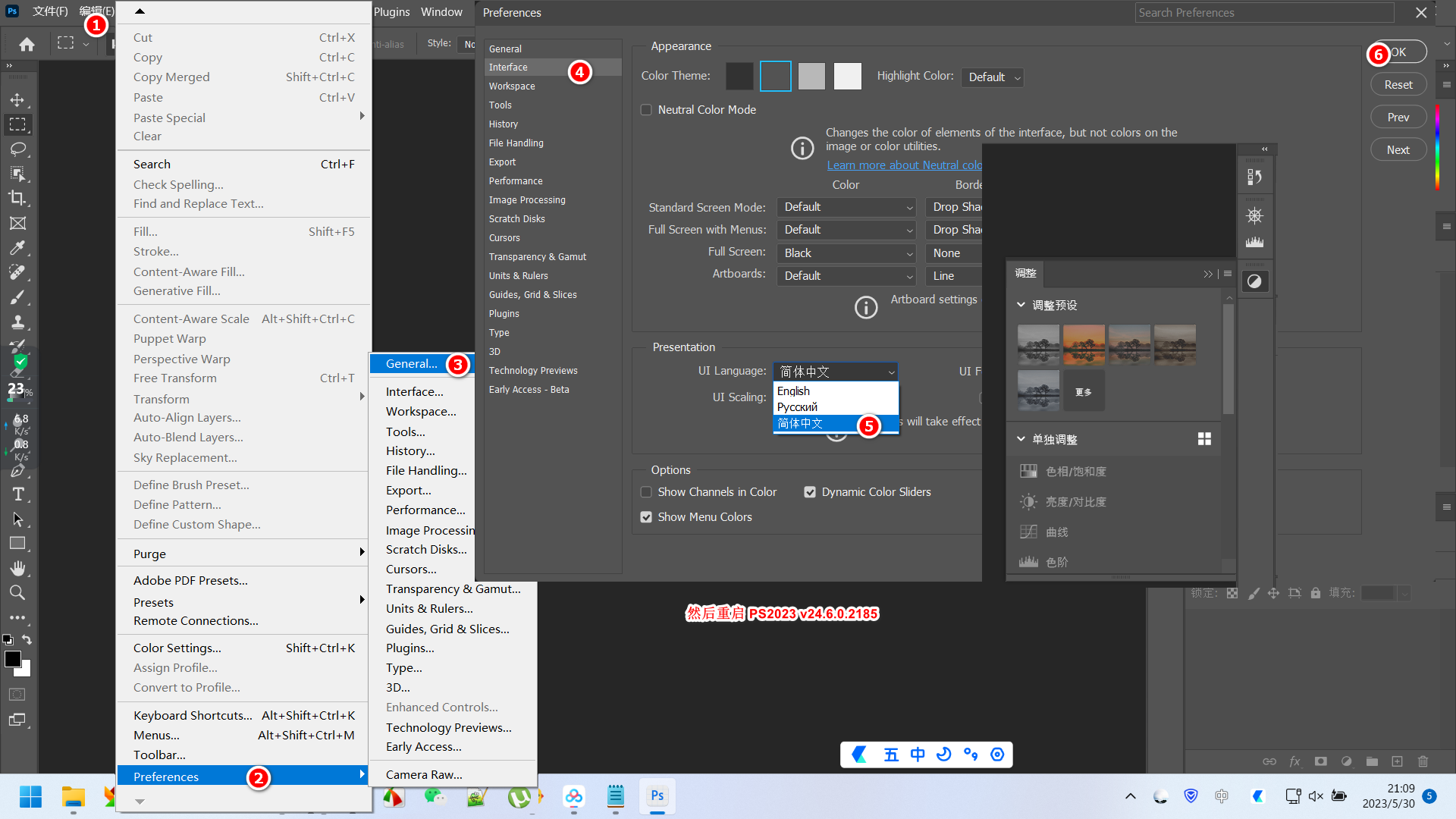Click the add layer mask icon
The image size is (1456, 819).
1321,761
